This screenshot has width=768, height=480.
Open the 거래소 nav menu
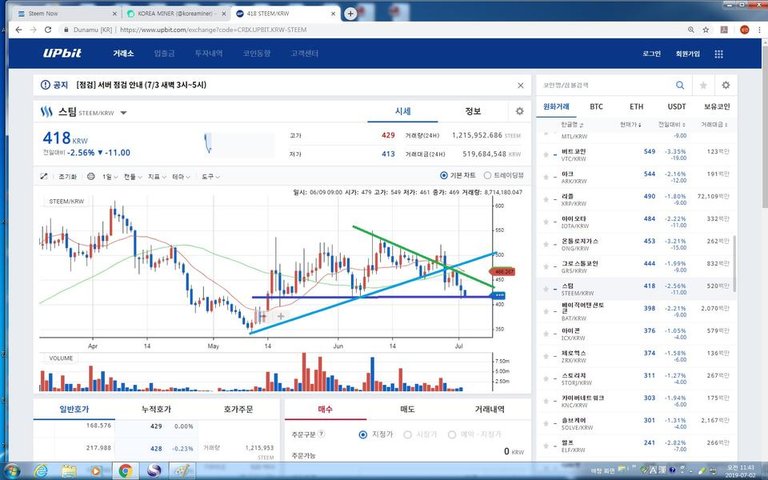tap(123, 53)
